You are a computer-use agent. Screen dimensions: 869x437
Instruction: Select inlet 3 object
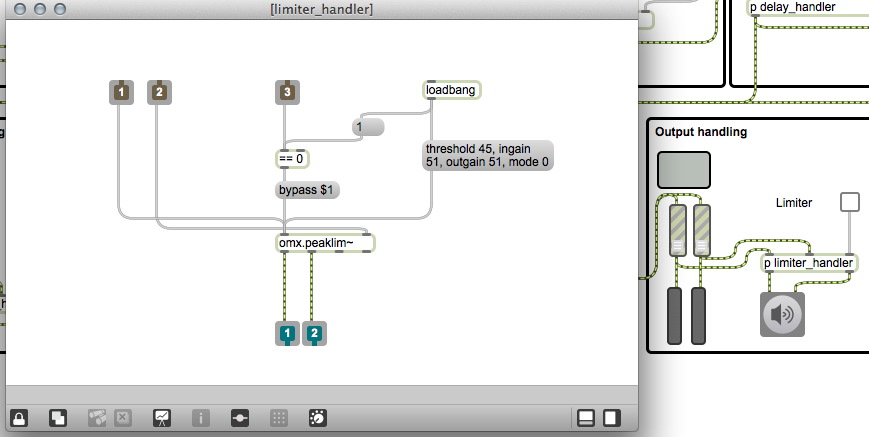click(287, 92)
